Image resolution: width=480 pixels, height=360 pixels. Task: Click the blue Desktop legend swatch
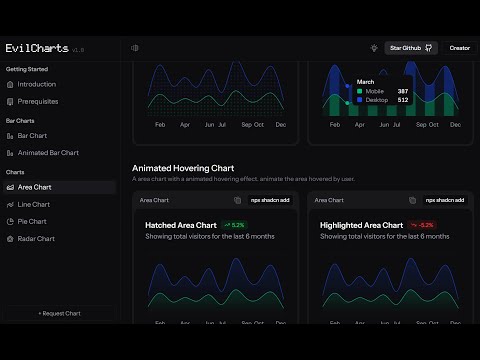click(x=360, y=100)
